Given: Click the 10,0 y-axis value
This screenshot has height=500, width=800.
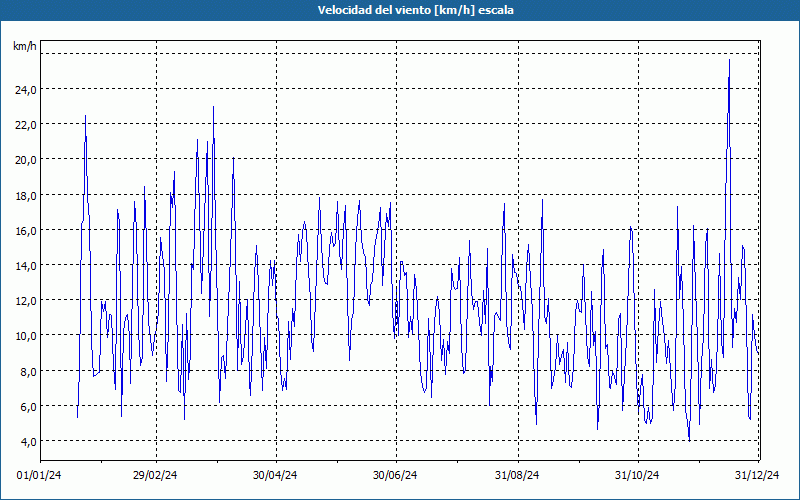Looking at the screenshot, I should coord(26,336).
